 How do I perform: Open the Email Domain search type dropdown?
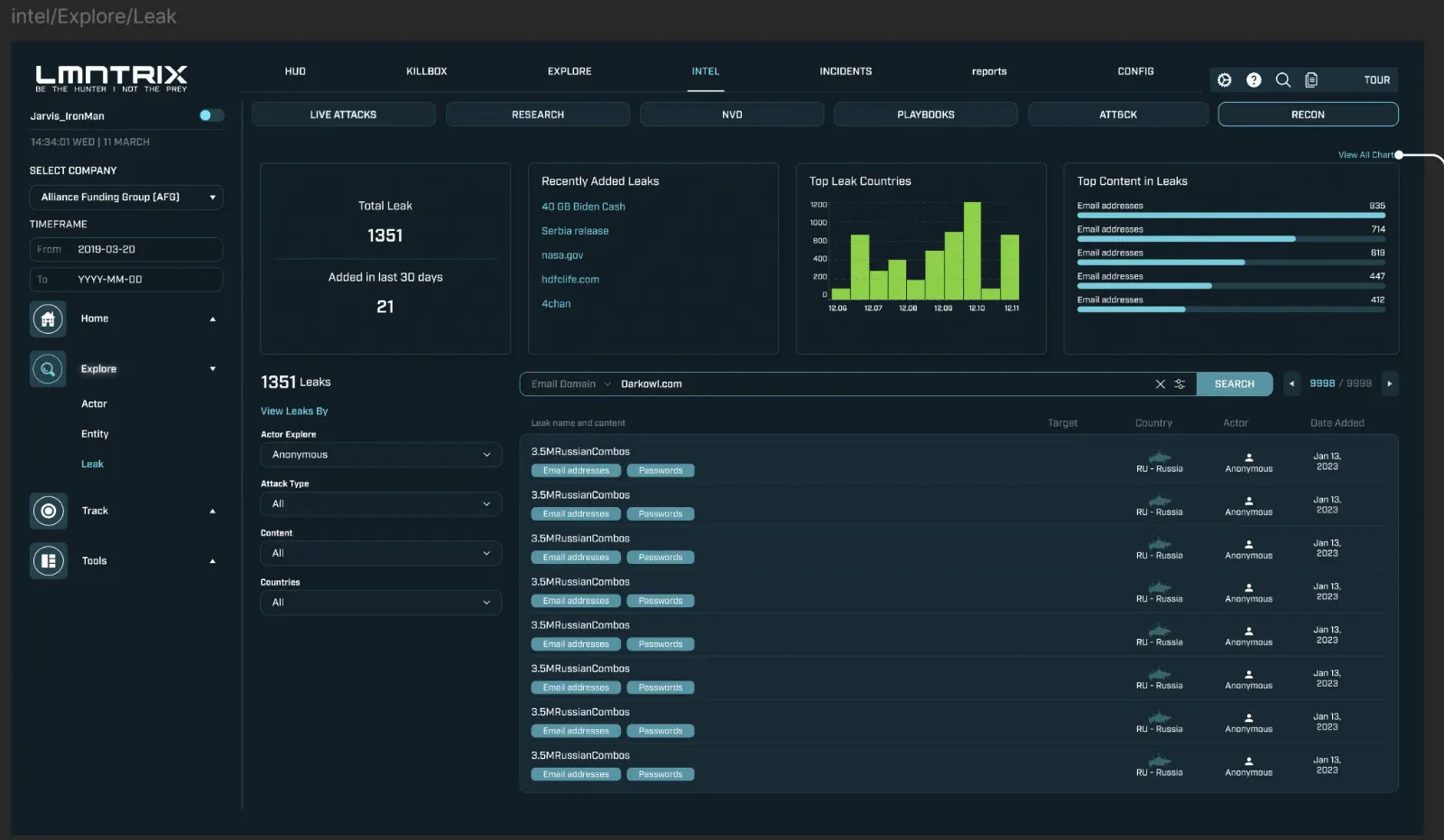click(570, 384)
